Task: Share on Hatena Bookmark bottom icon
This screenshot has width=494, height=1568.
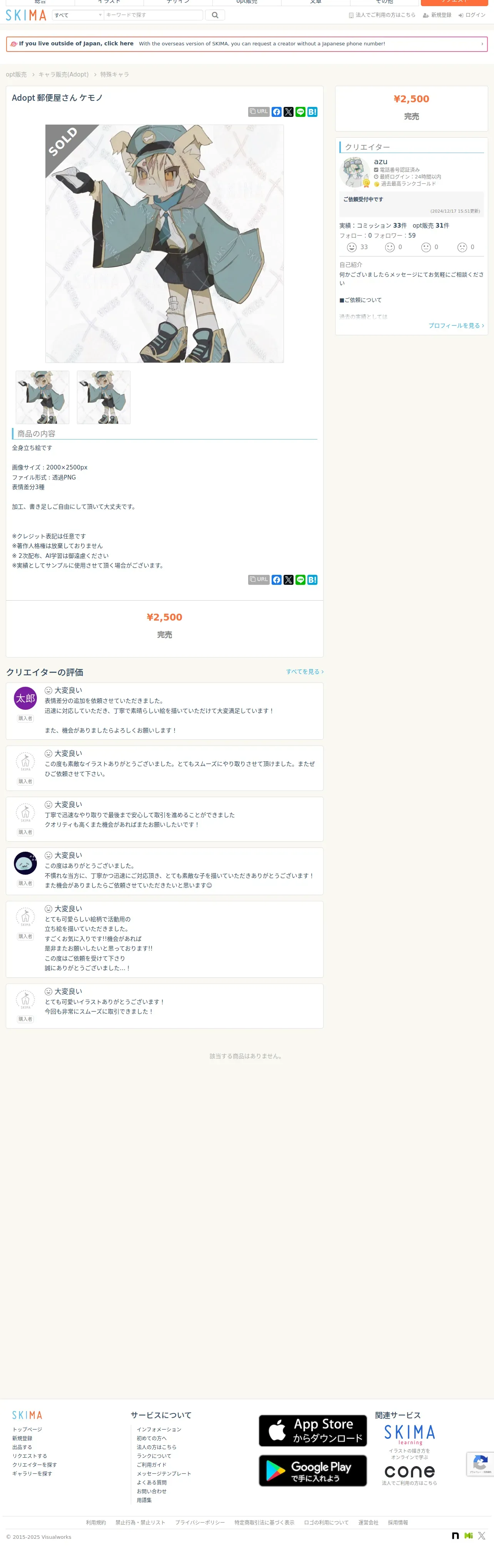Action: 312,579
